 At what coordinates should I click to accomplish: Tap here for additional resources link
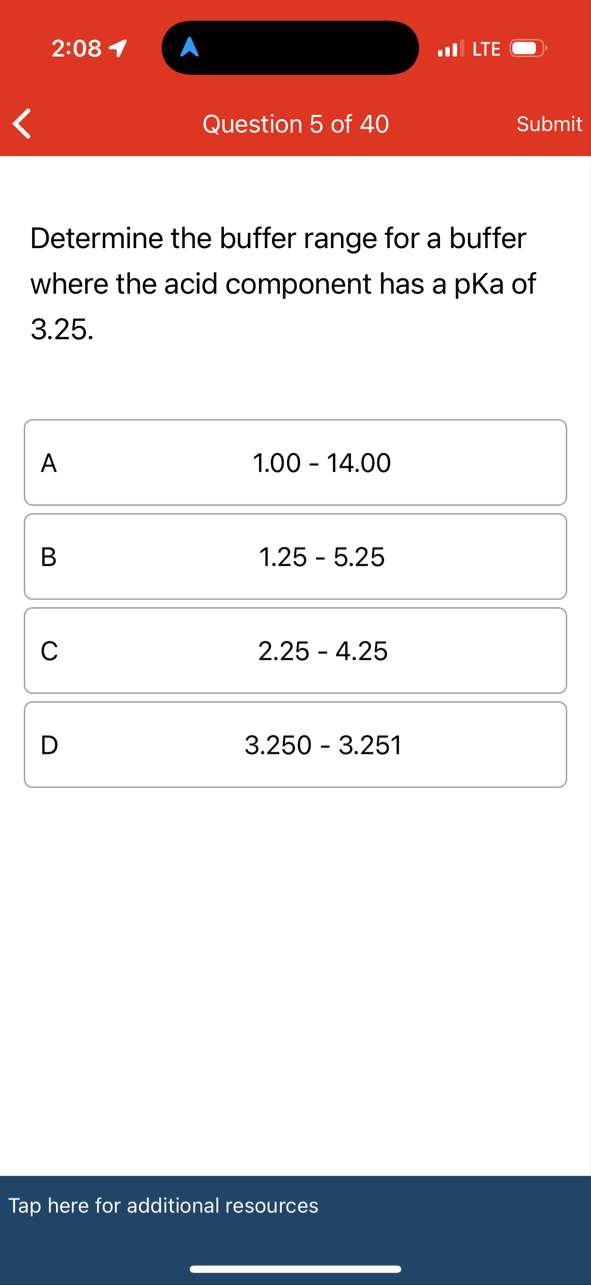click(x=164, y=1206)
